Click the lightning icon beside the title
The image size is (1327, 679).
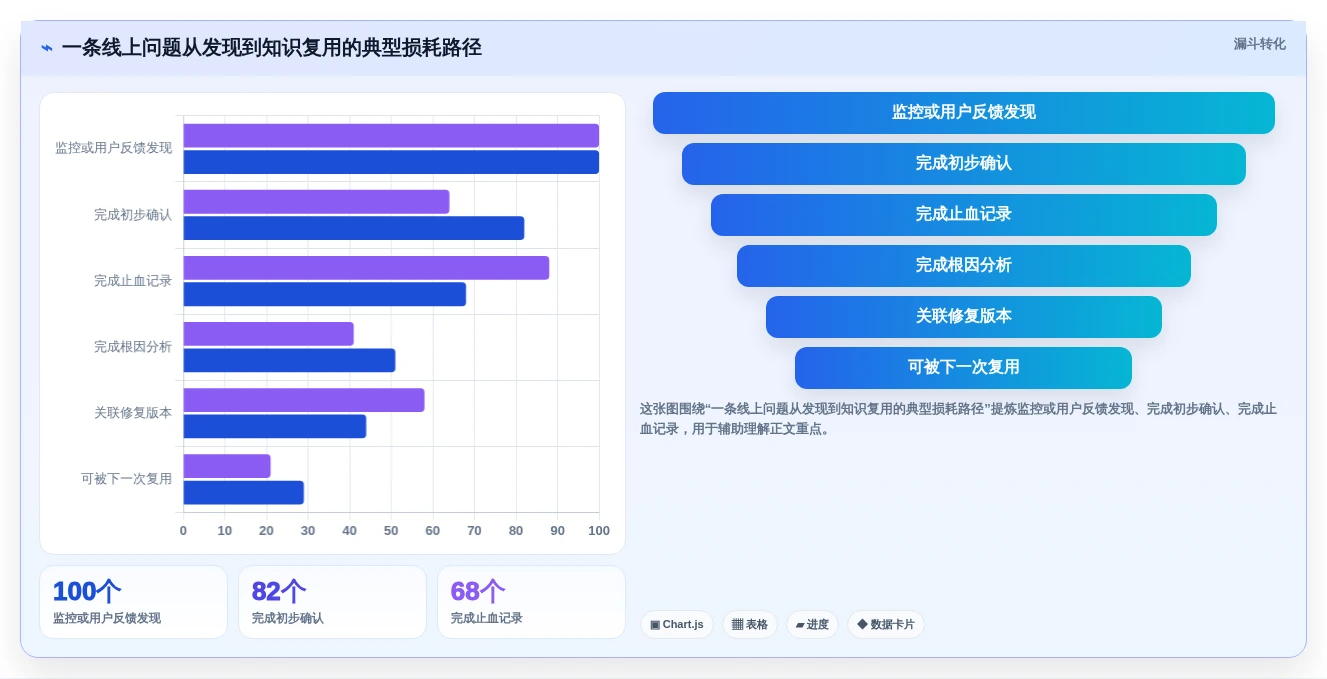point(47,48)
